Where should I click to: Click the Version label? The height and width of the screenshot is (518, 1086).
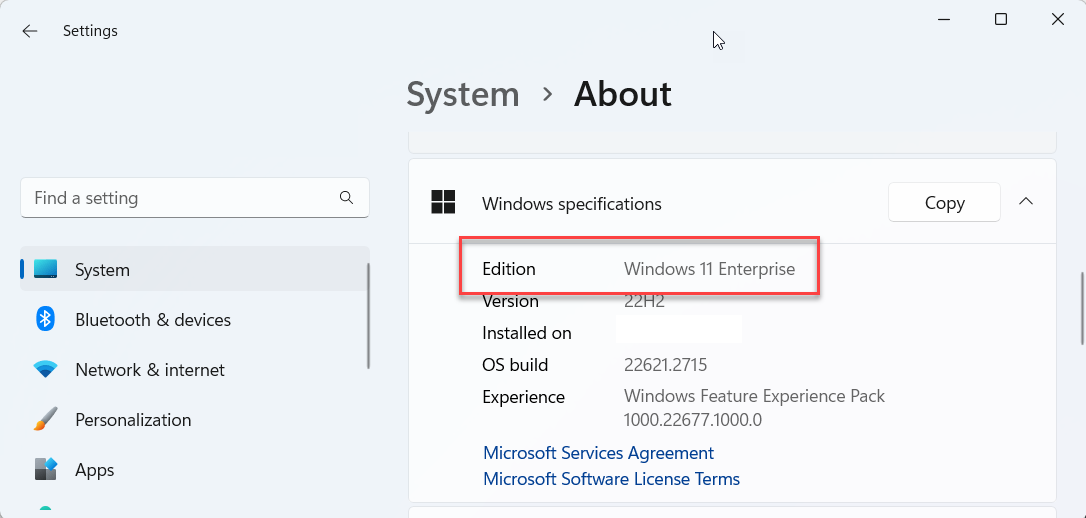pyautogui.click(x=510, y=301)
